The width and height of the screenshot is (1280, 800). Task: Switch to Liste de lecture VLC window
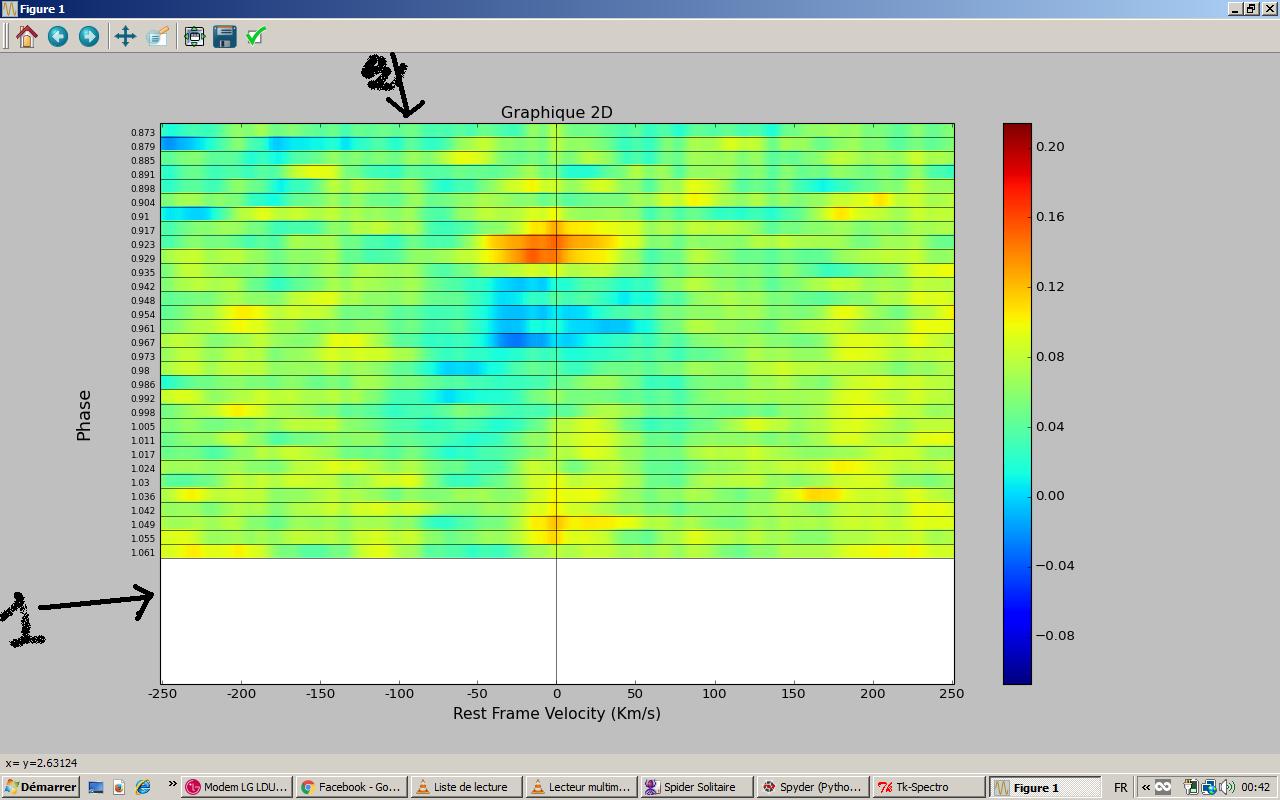click(x=468, y=787)
